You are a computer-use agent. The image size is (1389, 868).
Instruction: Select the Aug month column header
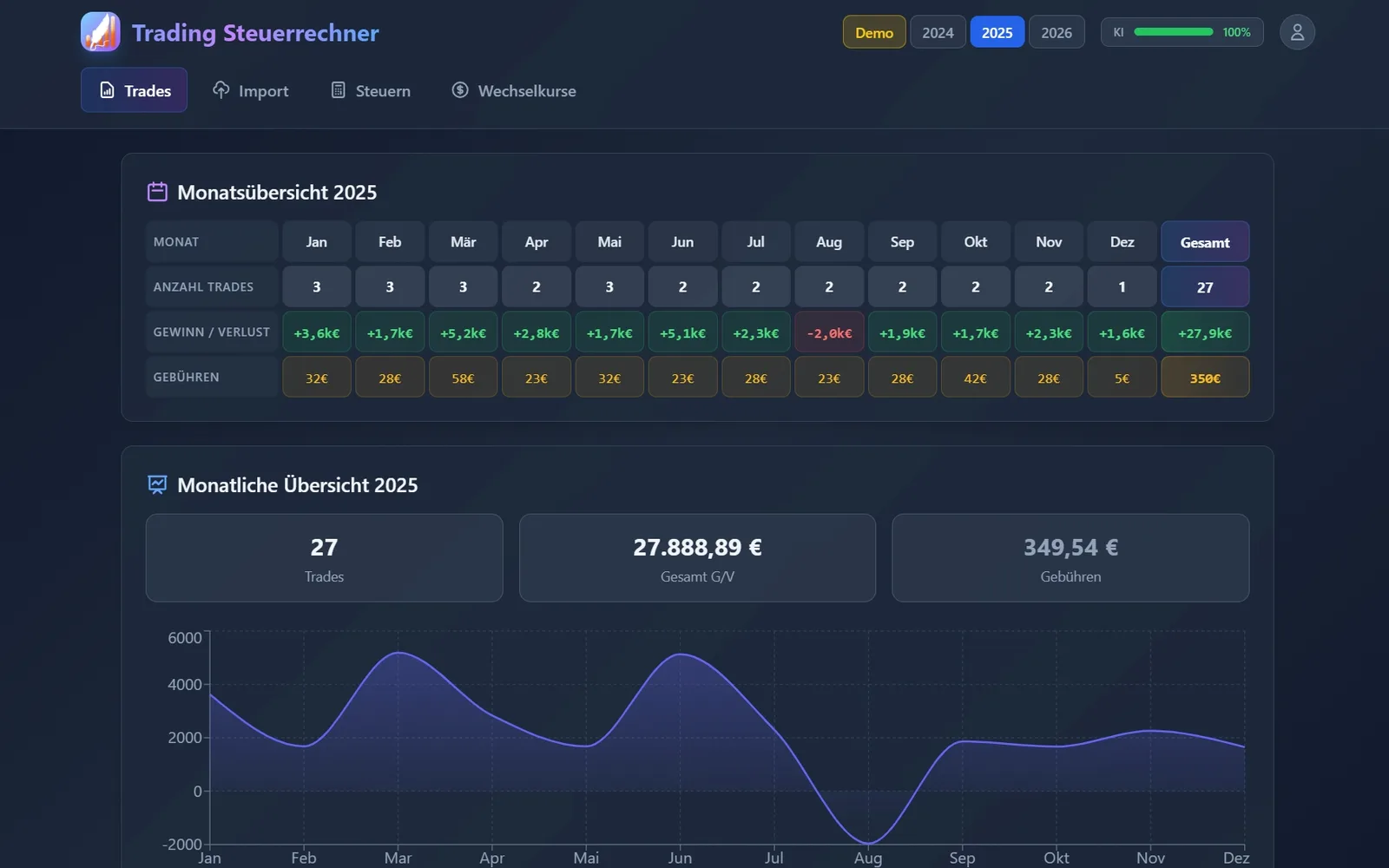(829, 241)
